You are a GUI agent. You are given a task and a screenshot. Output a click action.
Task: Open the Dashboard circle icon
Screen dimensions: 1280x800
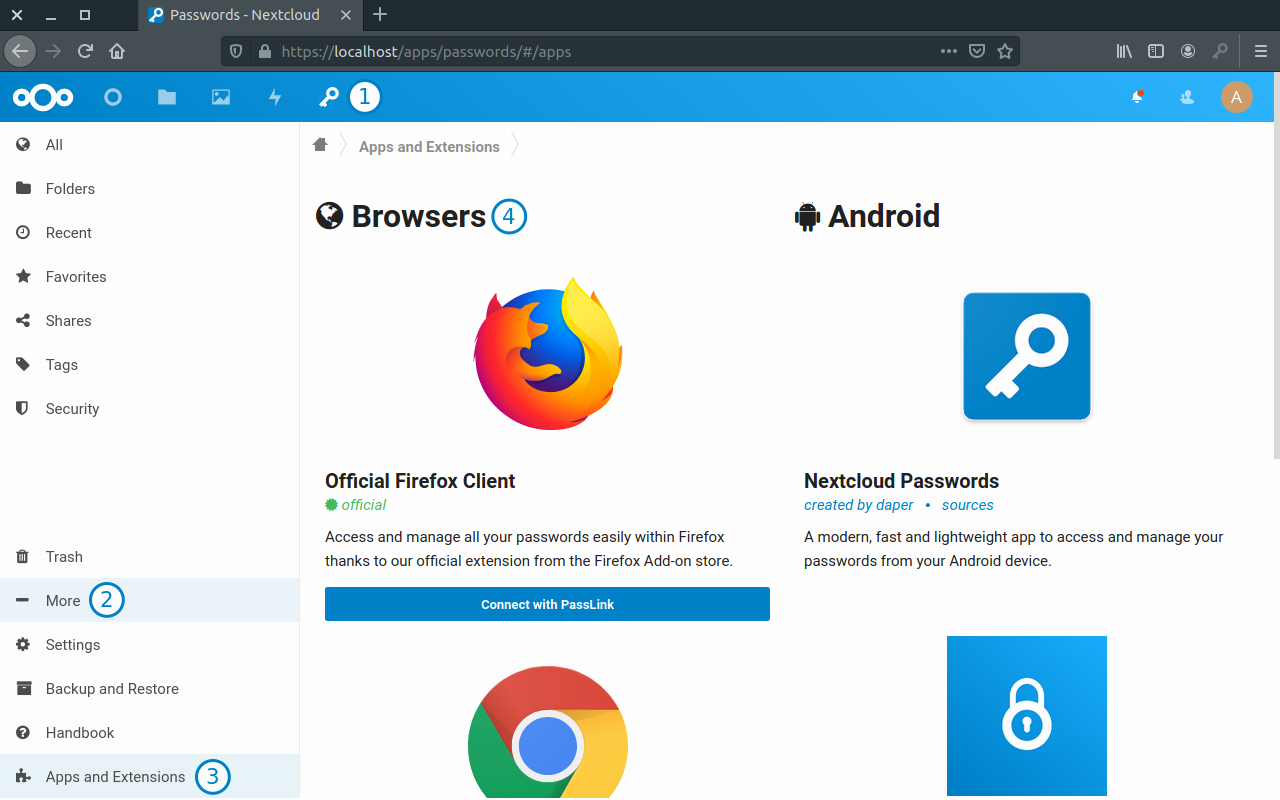click(x=113, y=97)
